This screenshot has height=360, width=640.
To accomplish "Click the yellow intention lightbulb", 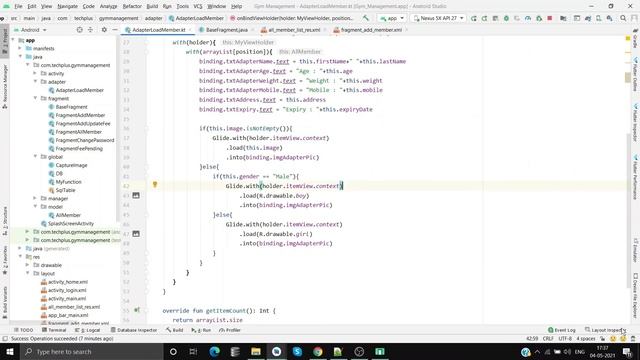I will (x=155, y=184).
